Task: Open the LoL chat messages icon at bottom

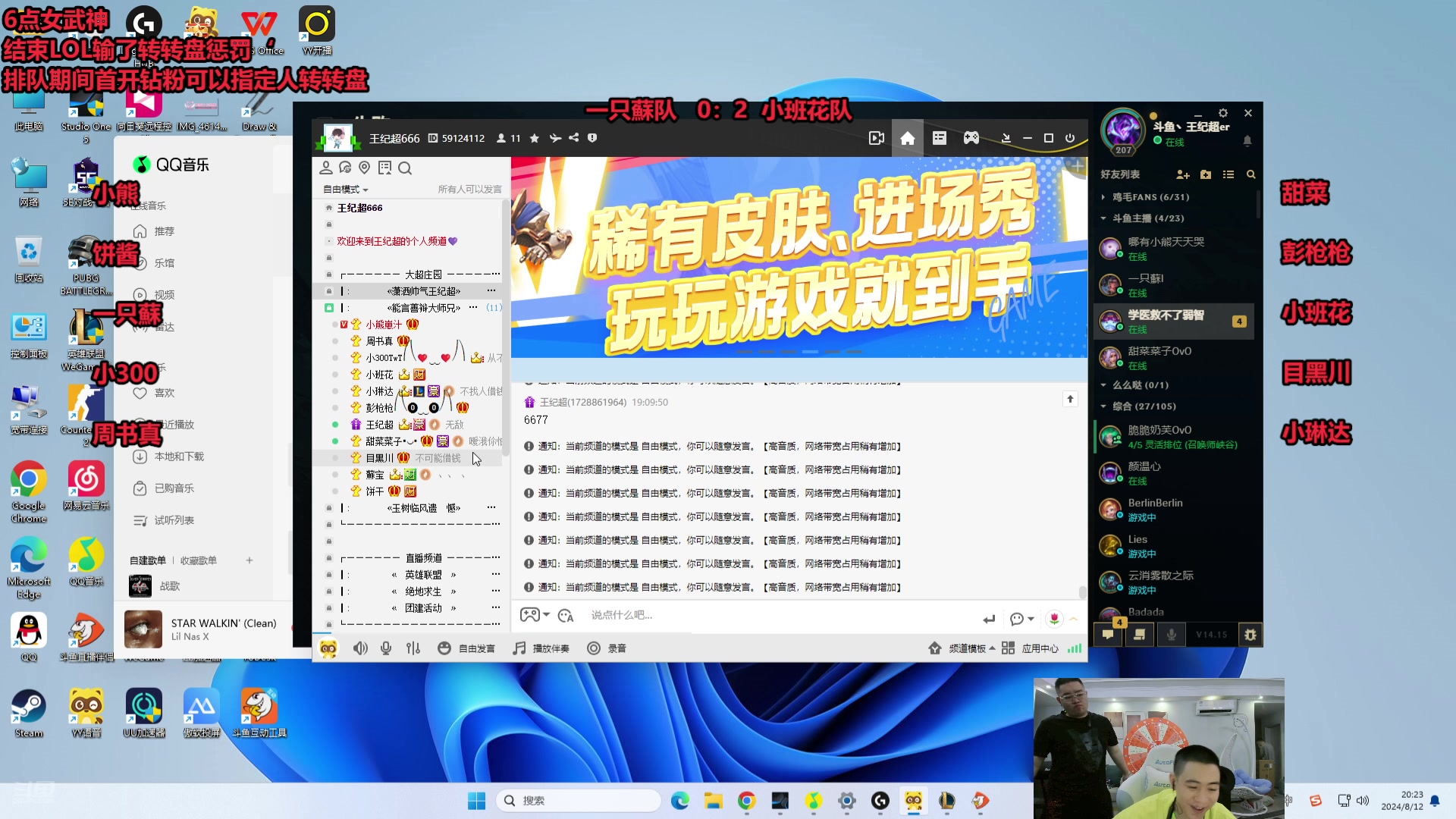Action: click(x=1108, y=635)
